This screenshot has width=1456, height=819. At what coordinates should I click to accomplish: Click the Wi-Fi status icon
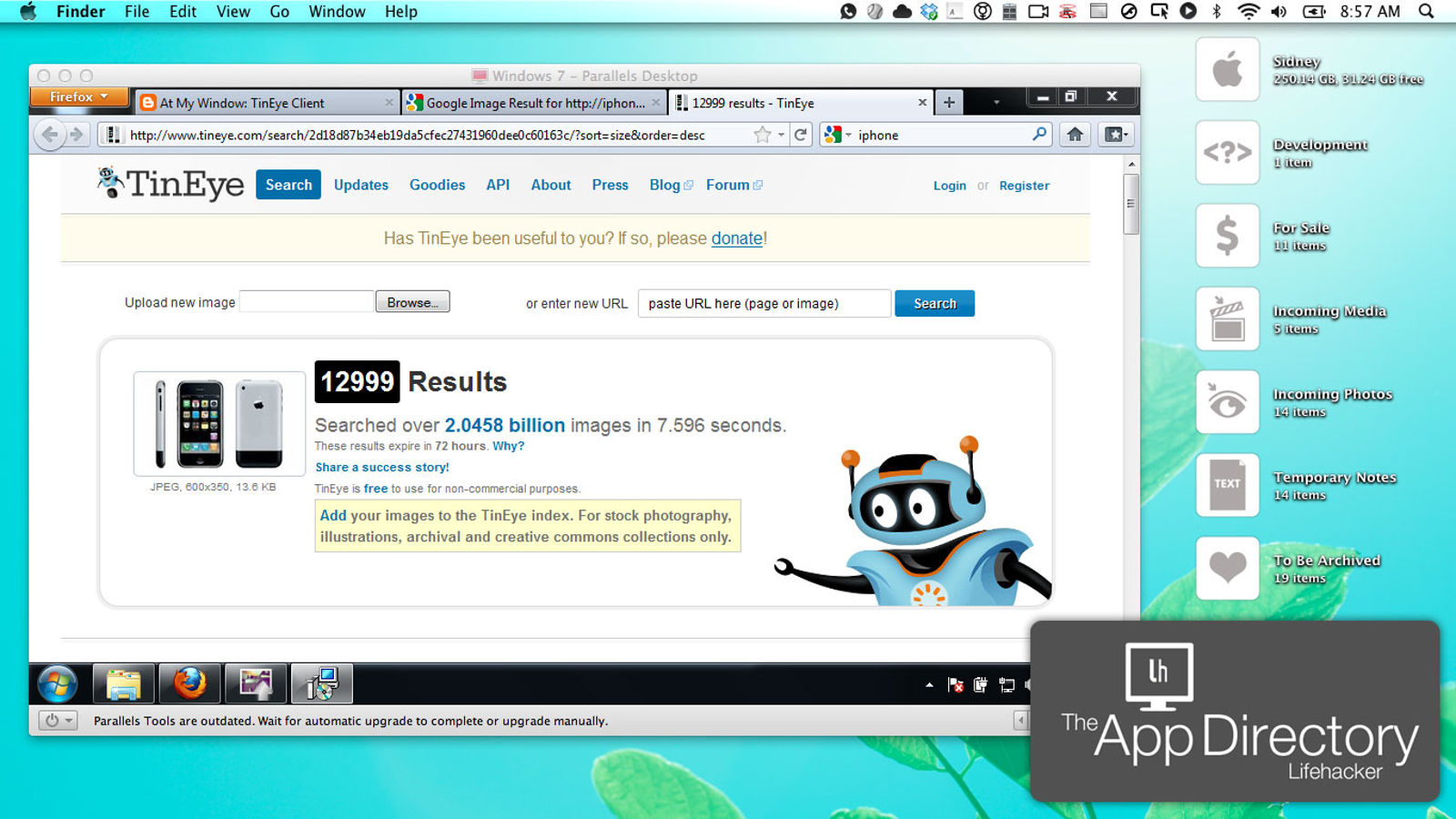1249,11
